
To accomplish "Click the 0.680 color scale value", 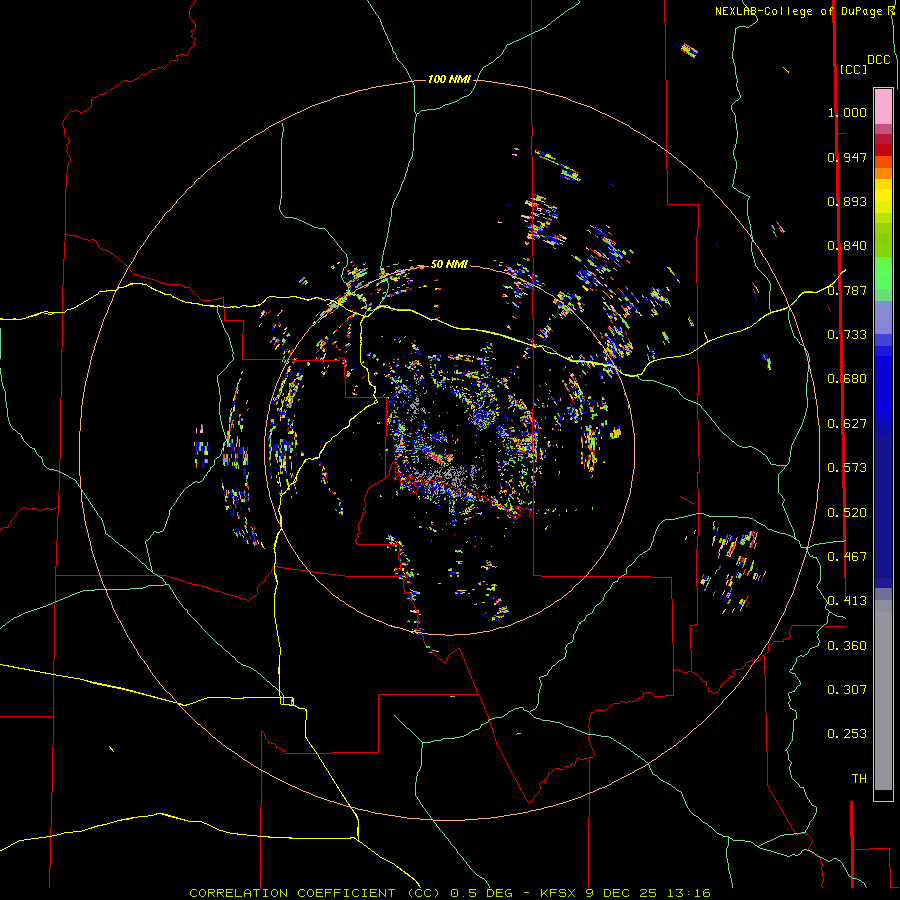I will click(847, 379).
